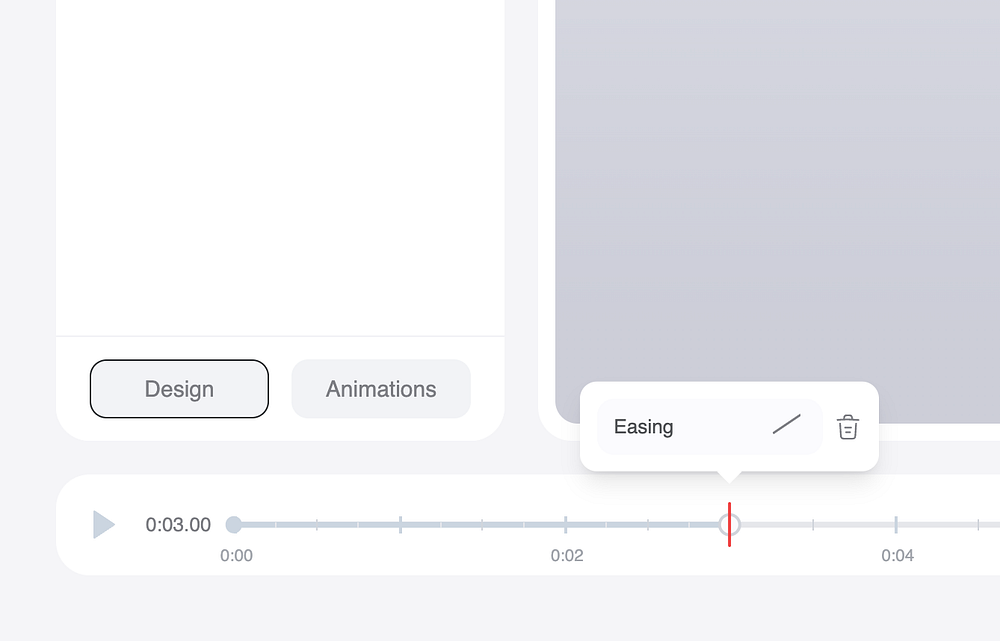Click the gray canvas preview area

click(x=777, y=200)
